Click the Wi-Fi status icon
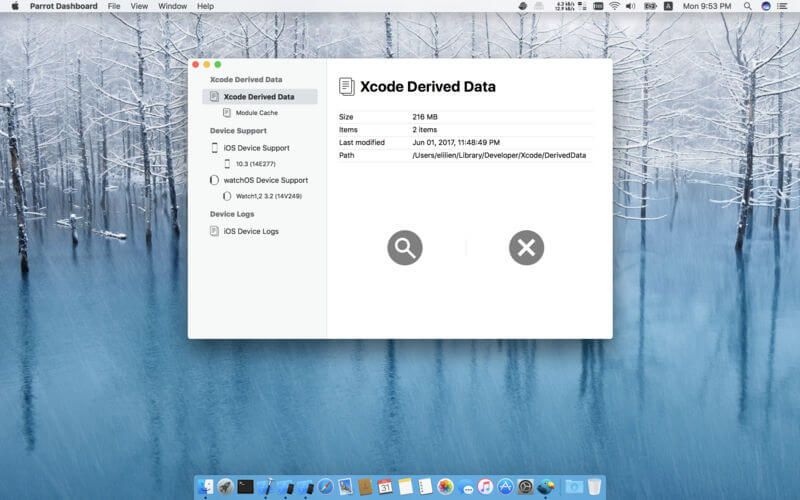 (x=615, y=6)
